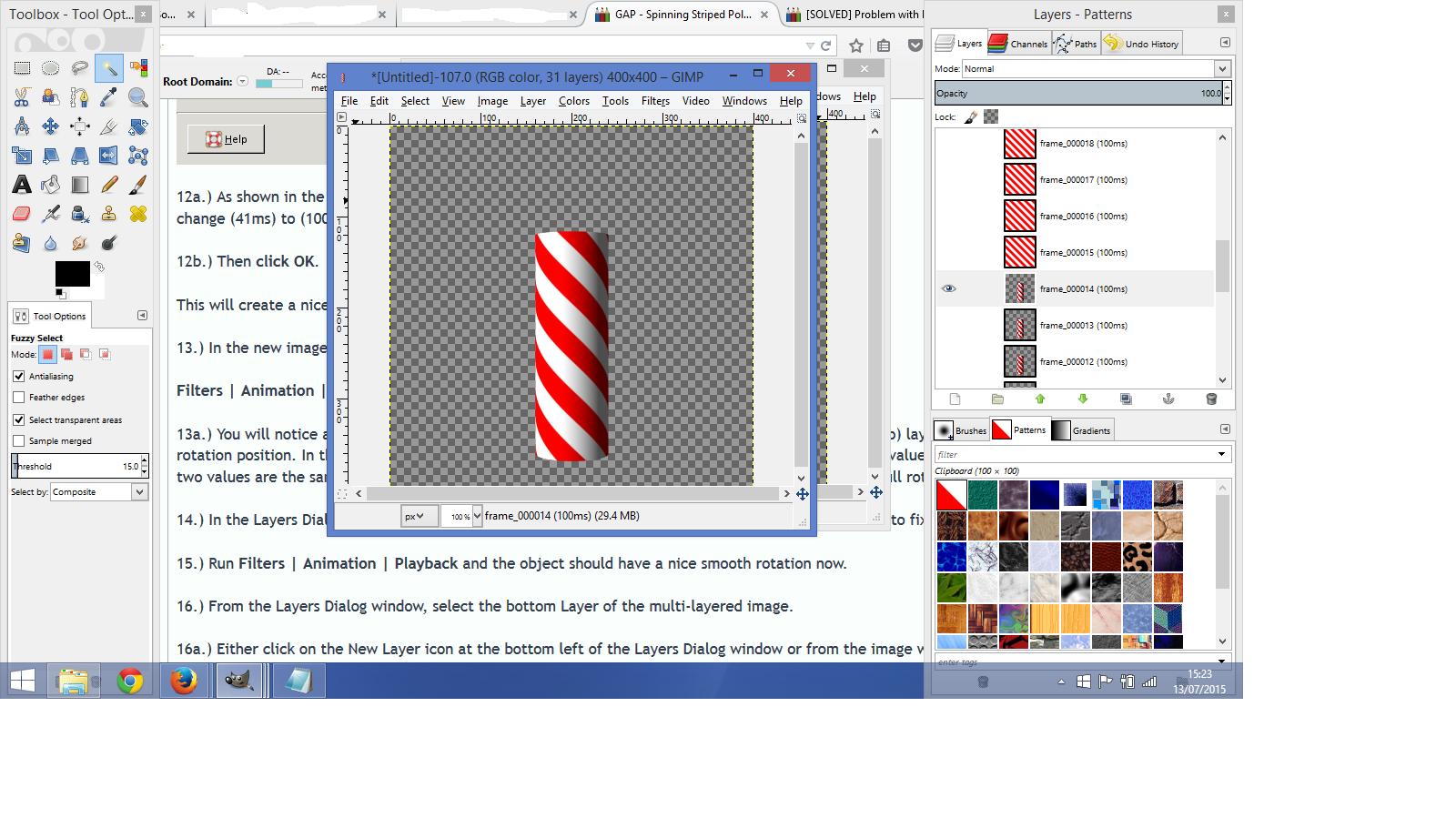Image resolution: width=1456 pixels, height=818 pixels.
Task: Toggle Select transparent areas checkbox
Action: (x=19, y=419)
